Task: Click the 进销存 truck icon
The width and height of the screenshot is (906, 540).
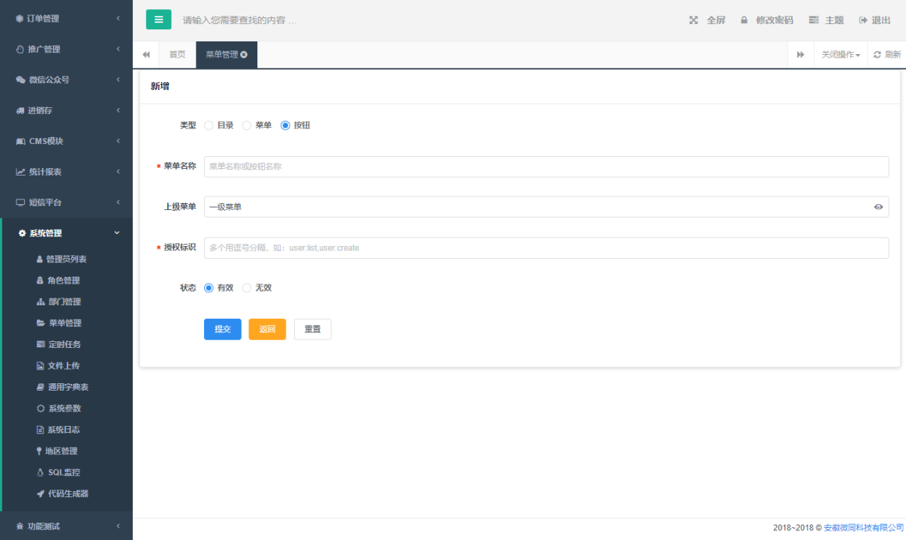Action: [20, 110]
